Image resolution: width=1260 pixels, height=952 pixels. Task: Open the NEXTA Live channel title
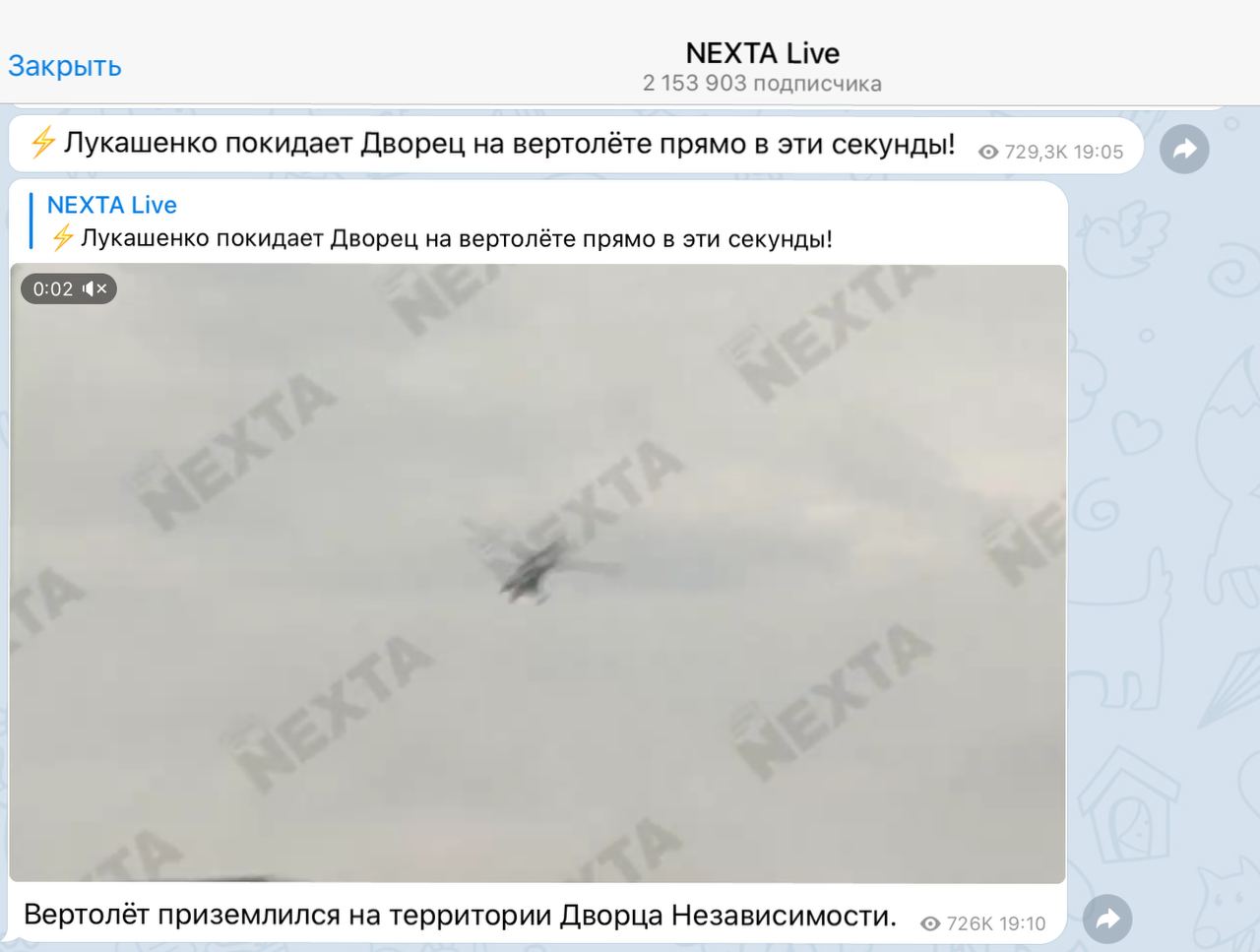[x=762, y=53]
